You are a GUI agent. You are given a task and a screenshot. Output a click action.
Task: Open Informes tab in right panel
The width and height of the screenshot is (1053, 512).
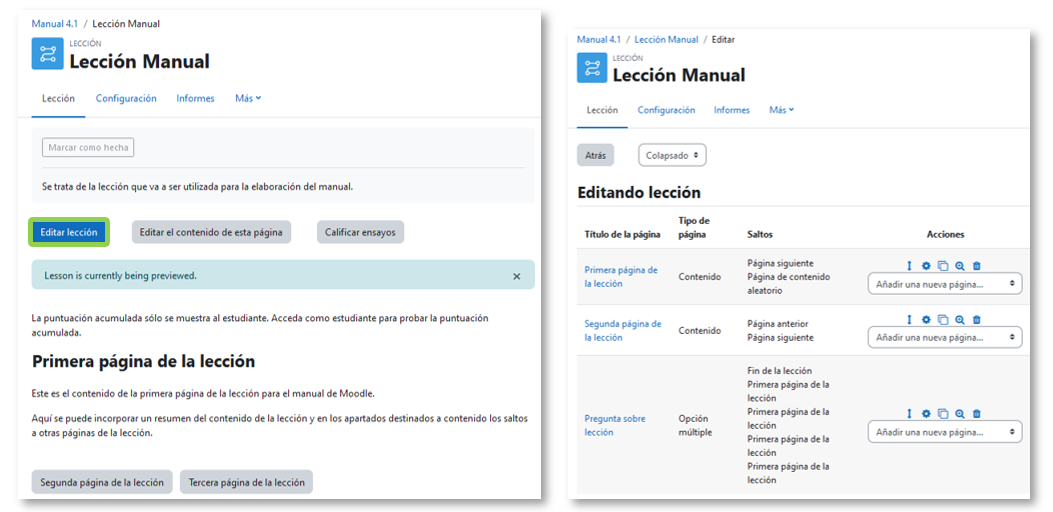(732, 110)
